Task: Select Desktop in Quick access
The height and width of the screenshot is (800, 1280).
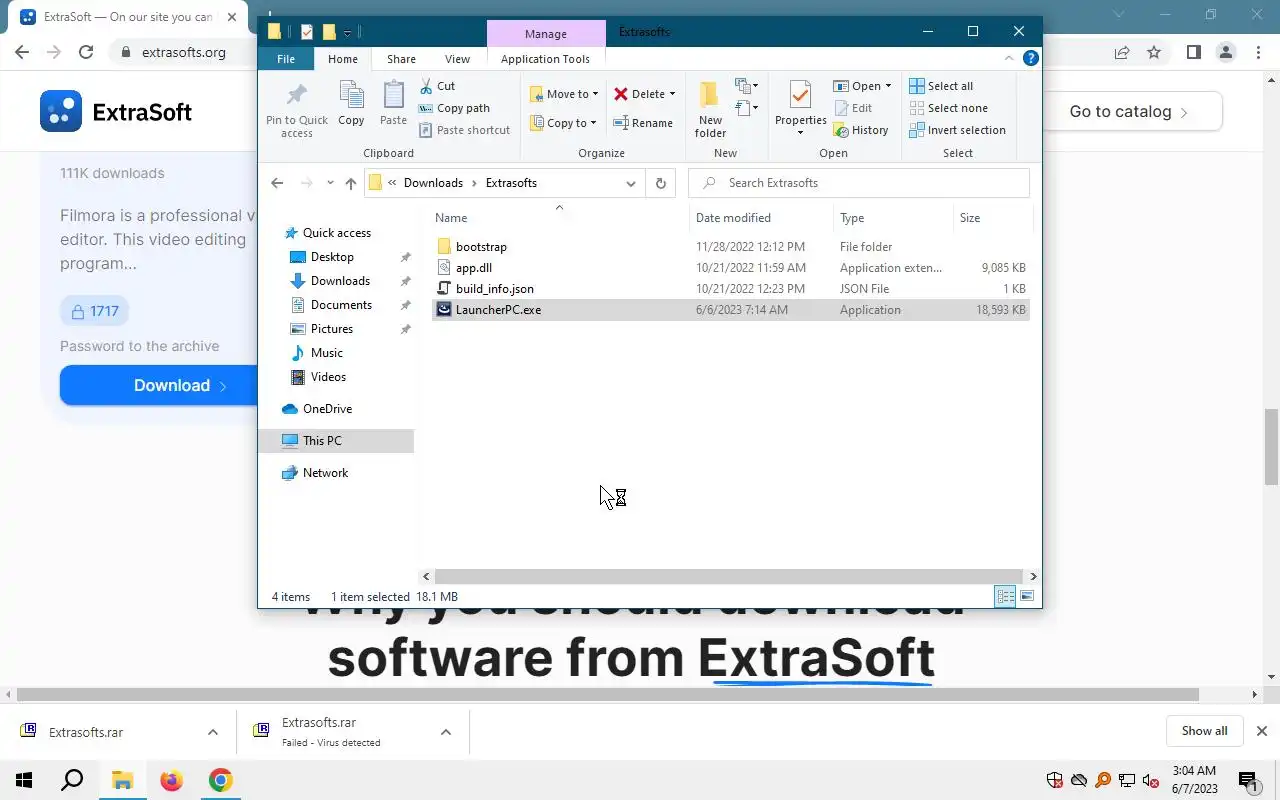Action: 332,257
